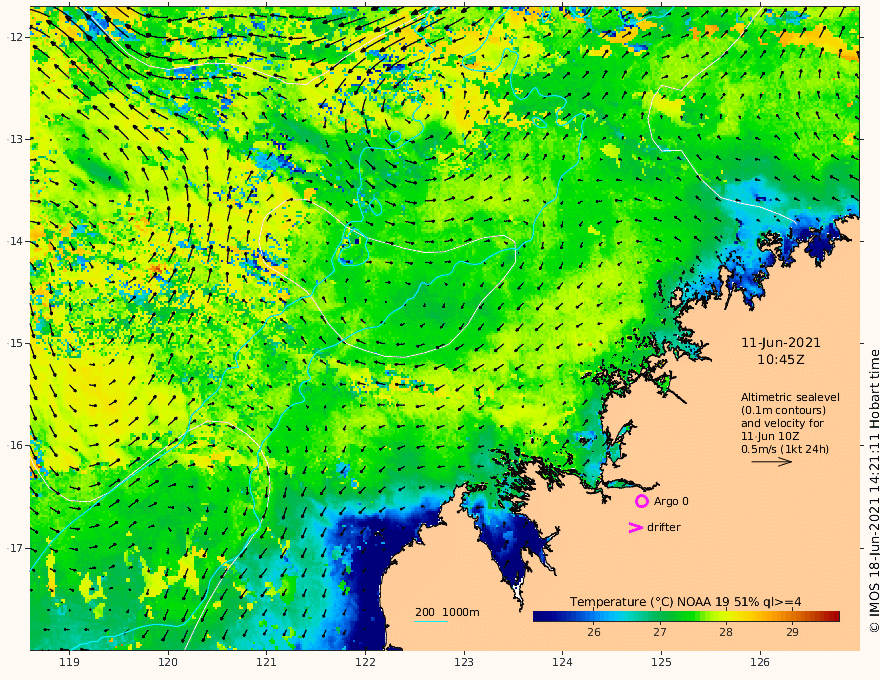Screen dimensions: 880x680
Task: Click the cyan 200m depth contour legend line
Action: tap(431, 622)
